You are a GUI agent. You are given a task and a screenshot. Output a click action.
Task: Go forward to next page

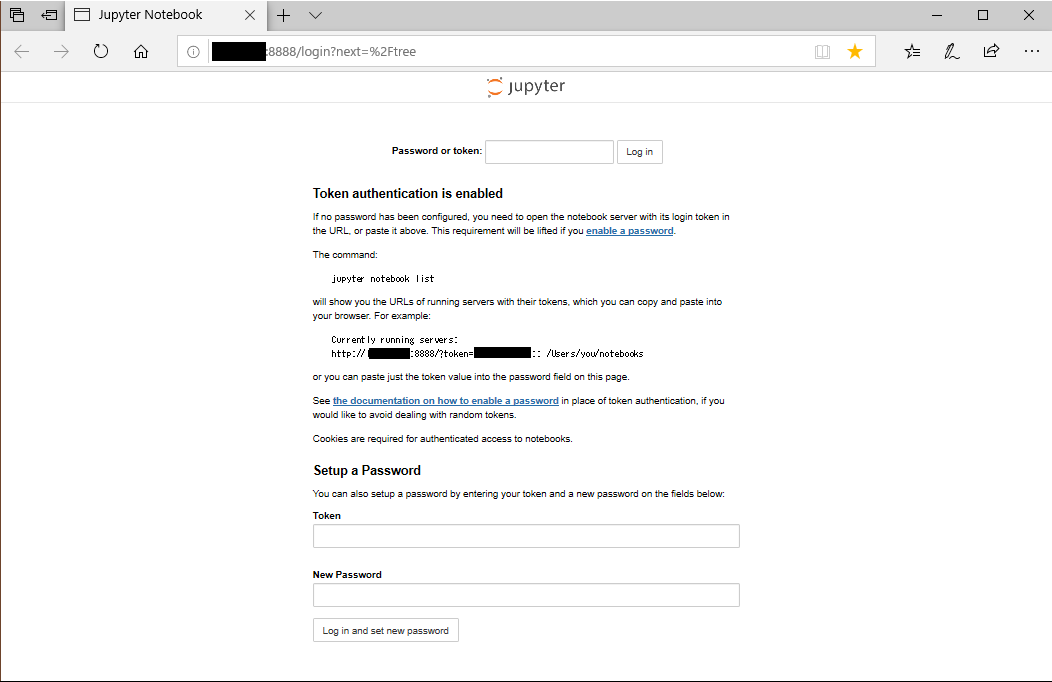61,52
